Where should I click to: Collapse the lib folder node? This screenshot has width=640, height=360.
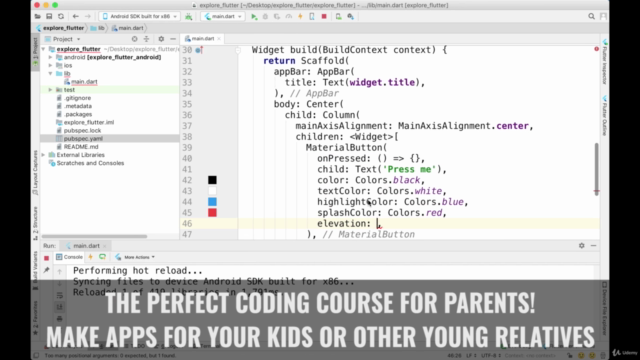pyautogui.click(x=51, y=73)
